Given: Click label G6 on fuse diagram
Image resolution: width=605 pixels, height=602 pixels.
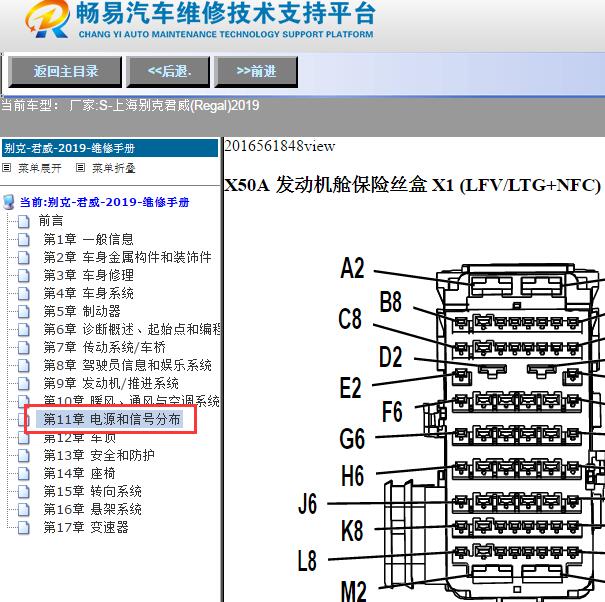Looking at the screenshot, I should coord(352,439).
